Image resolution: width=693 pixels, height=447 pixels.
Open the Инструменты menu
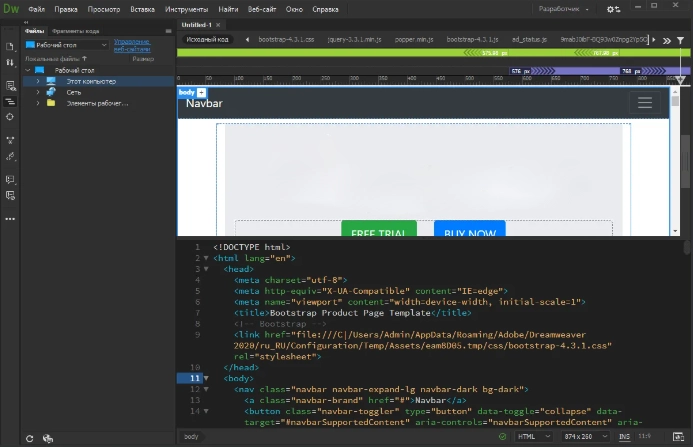187,9
